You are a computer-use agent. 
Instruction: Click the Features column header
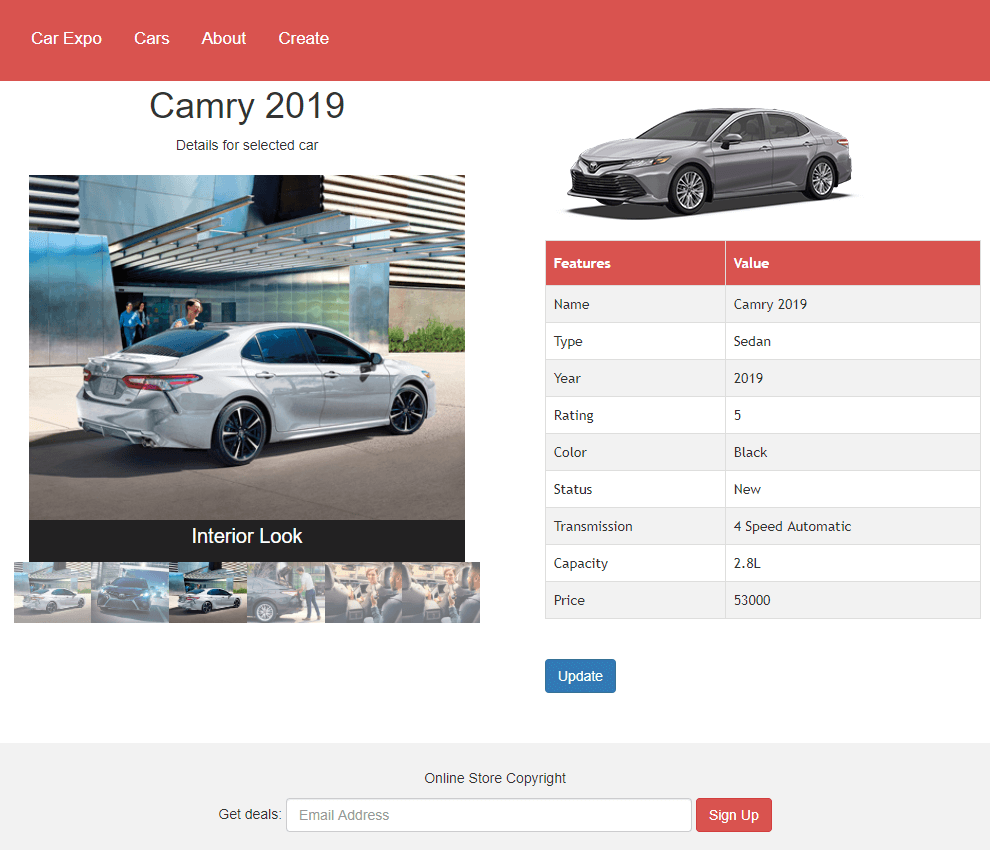tap(635, 263)
